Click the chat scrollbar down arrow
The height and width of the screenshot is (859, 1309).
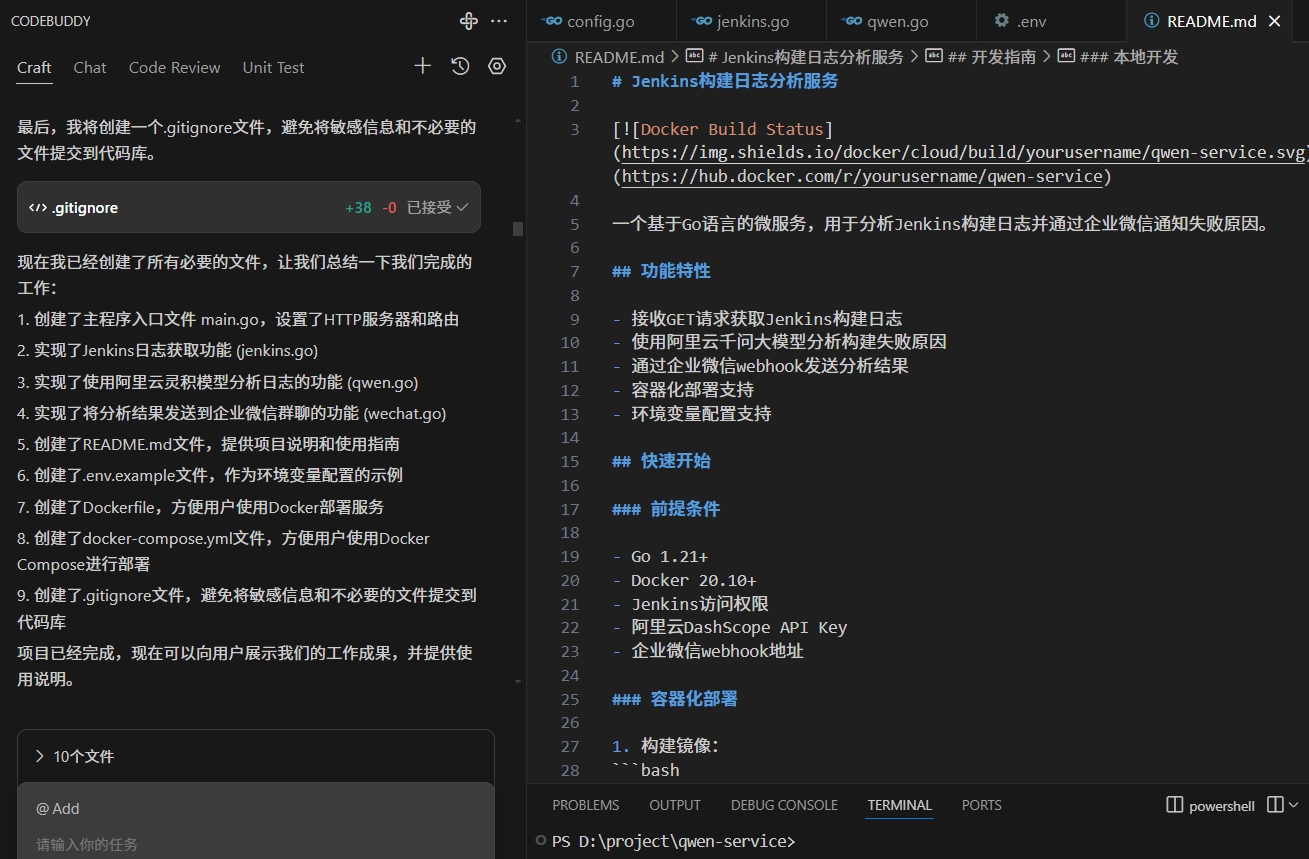(518, 681)
